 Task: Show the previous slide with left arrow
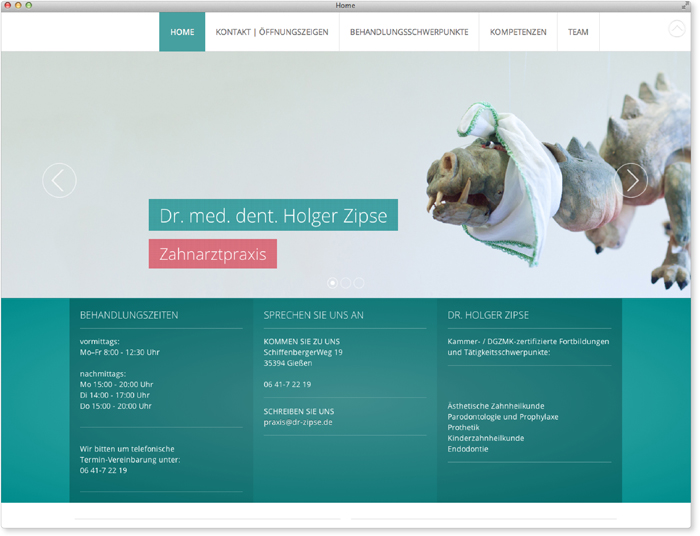pos(59,180)
